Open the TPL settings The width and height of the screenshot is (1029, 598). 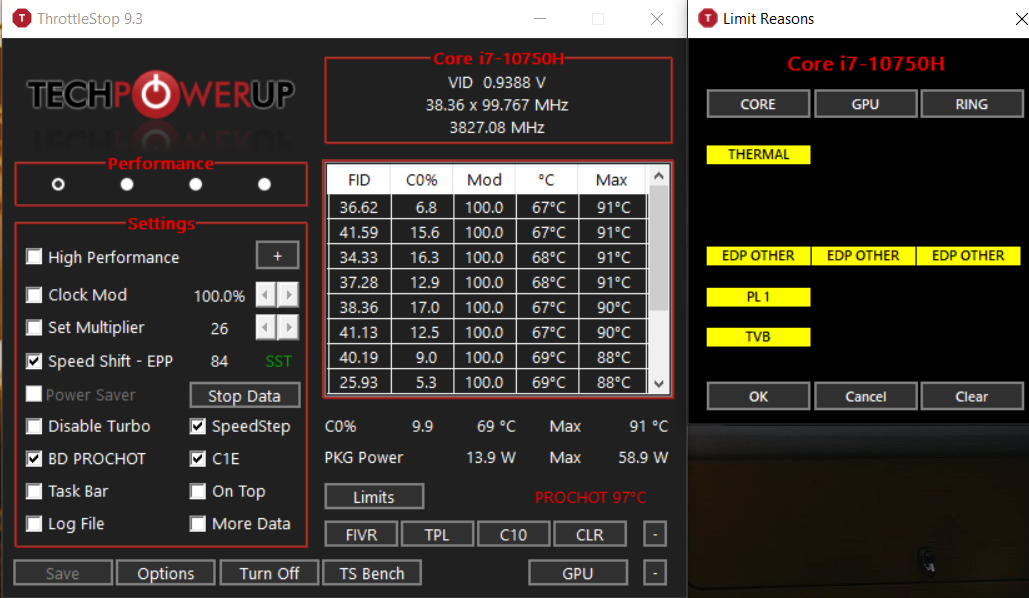[x=437, y=534]
